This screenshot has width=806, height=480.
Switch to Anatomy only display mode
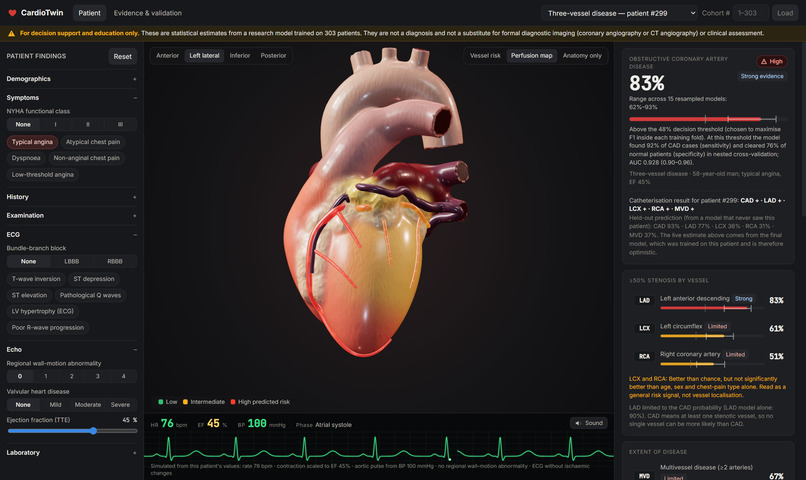point(582,56)
